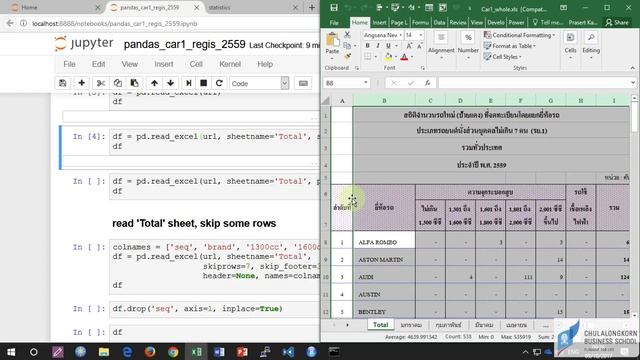Open the Excel font name dropdown
This screenshot has width=640, height=360.
tap(401, 35)
